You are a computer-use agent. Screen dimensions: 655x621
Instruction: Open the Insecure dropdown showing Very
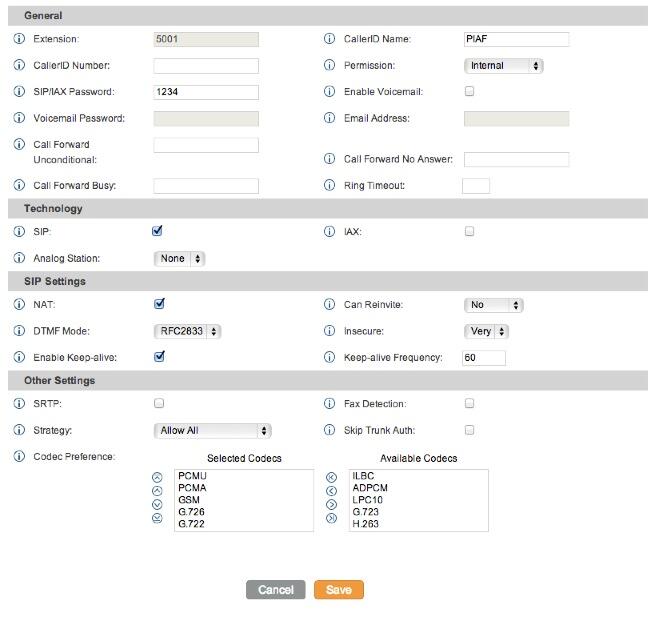486,331
